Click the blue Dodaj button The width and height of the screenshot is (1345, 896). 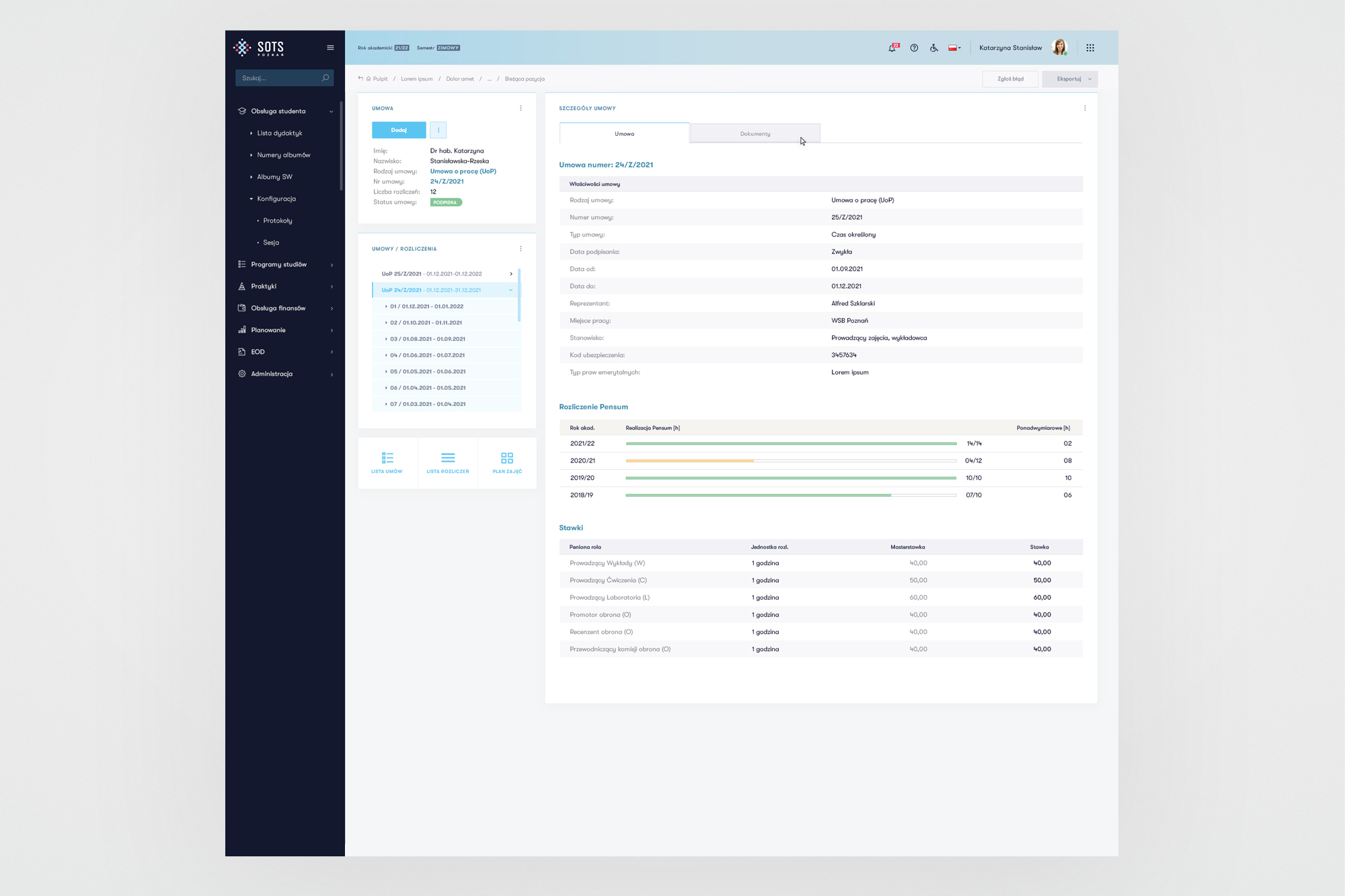click(x=399, y=130)
